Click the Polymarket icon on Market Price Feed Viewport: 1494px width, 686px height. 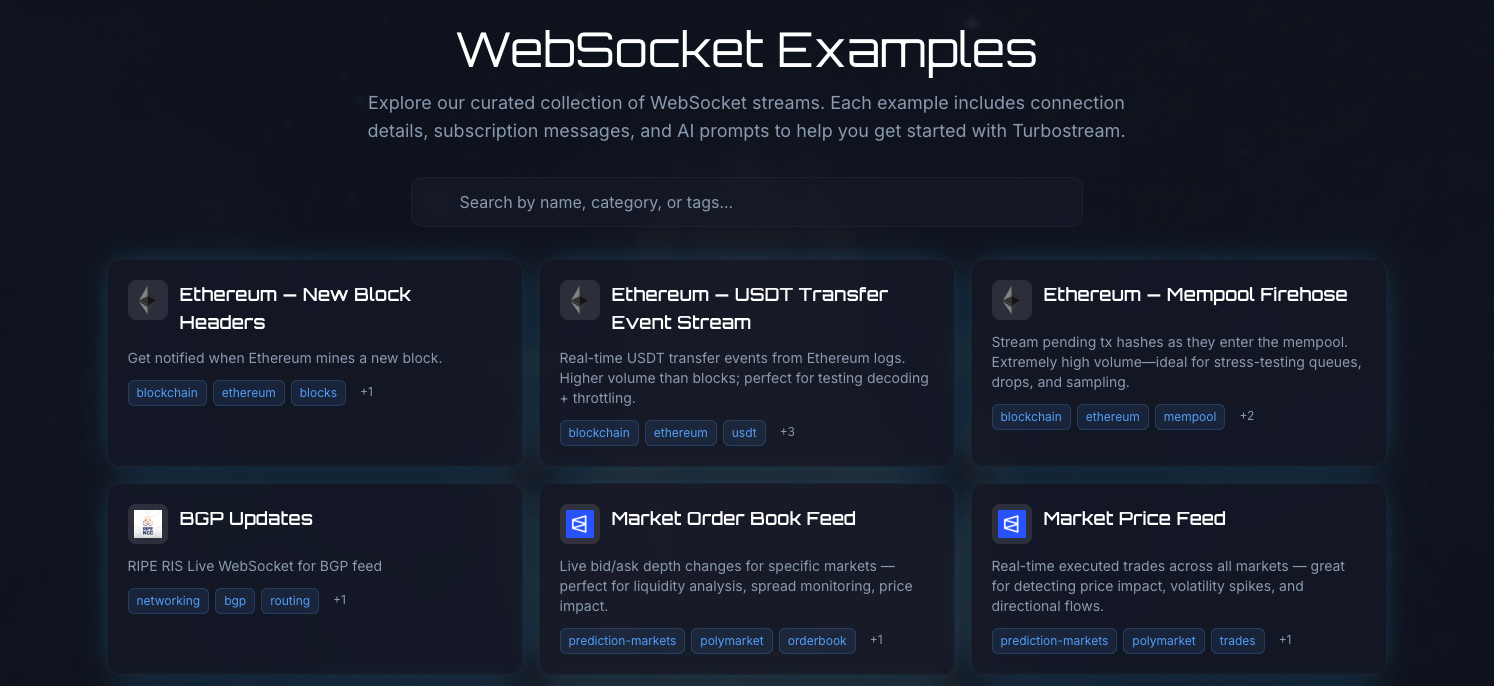[1012, 524]
